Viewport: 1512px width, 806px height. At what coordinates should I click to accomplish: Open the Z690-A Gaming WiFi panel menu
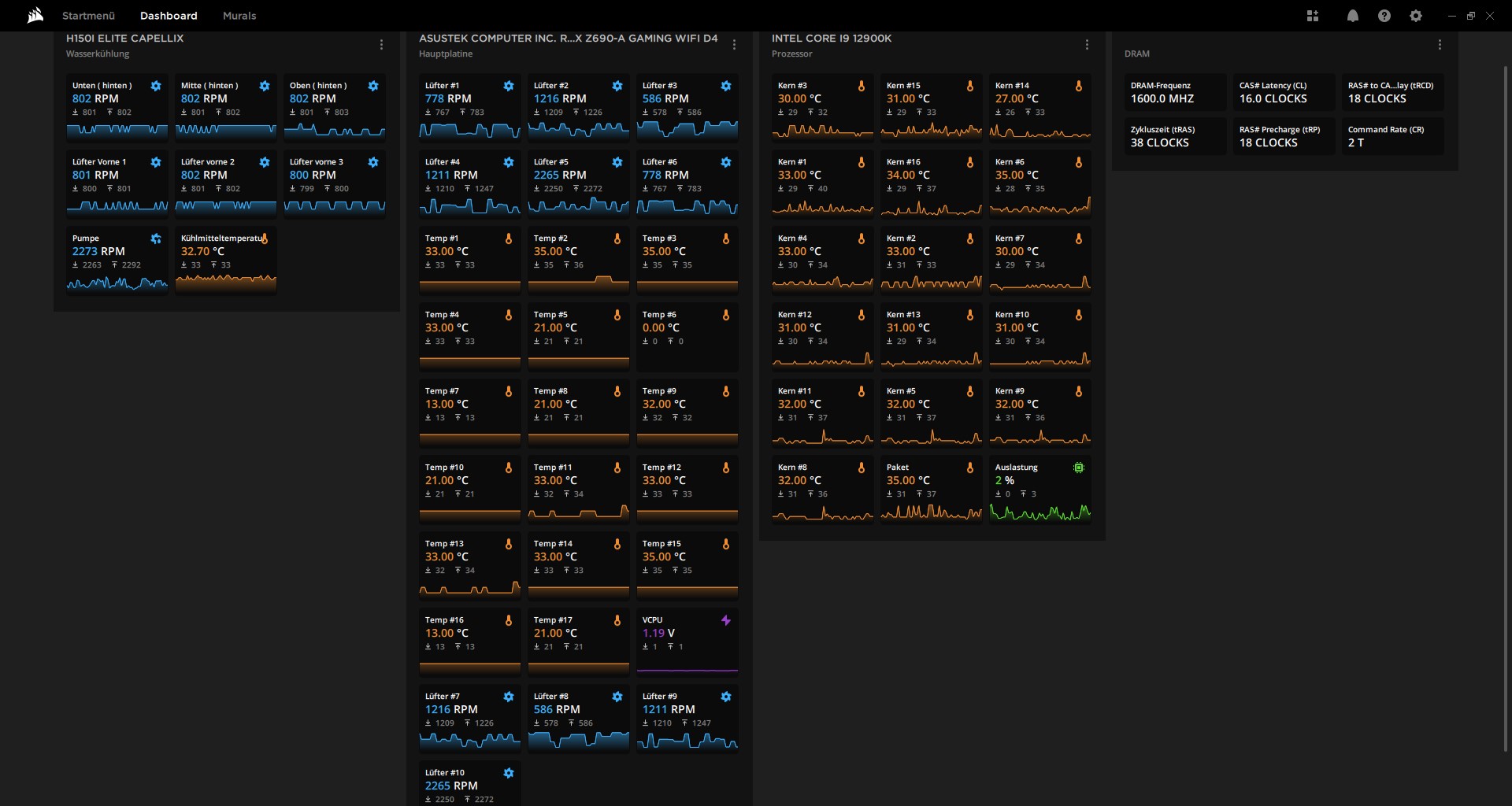(x=733, y=45)
